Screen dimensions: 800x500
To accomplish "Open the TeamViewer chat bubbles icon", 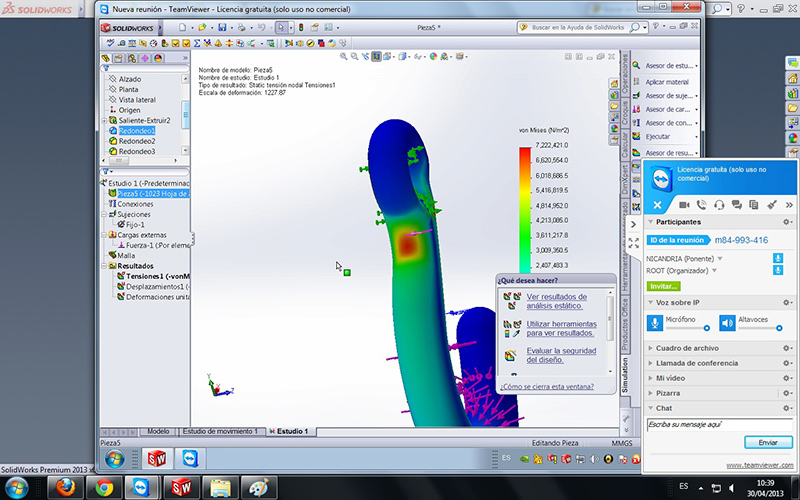I will [735, 204].
